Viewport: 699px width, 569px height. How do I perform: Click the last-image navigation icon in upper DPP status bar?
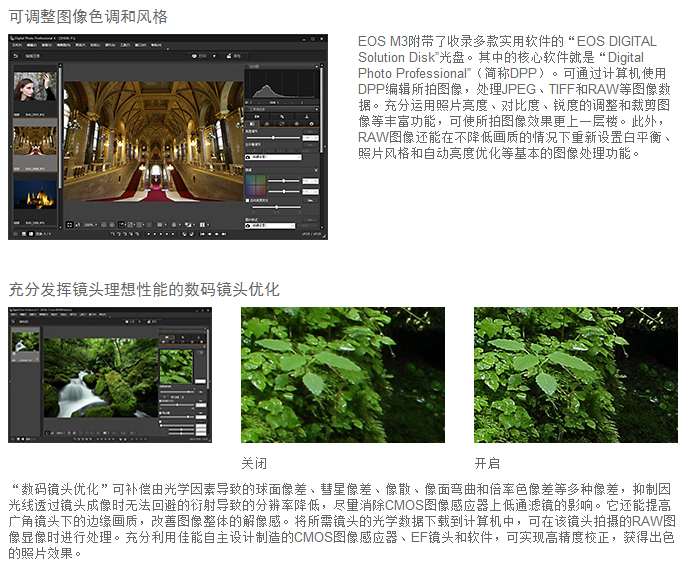point(224,234)
